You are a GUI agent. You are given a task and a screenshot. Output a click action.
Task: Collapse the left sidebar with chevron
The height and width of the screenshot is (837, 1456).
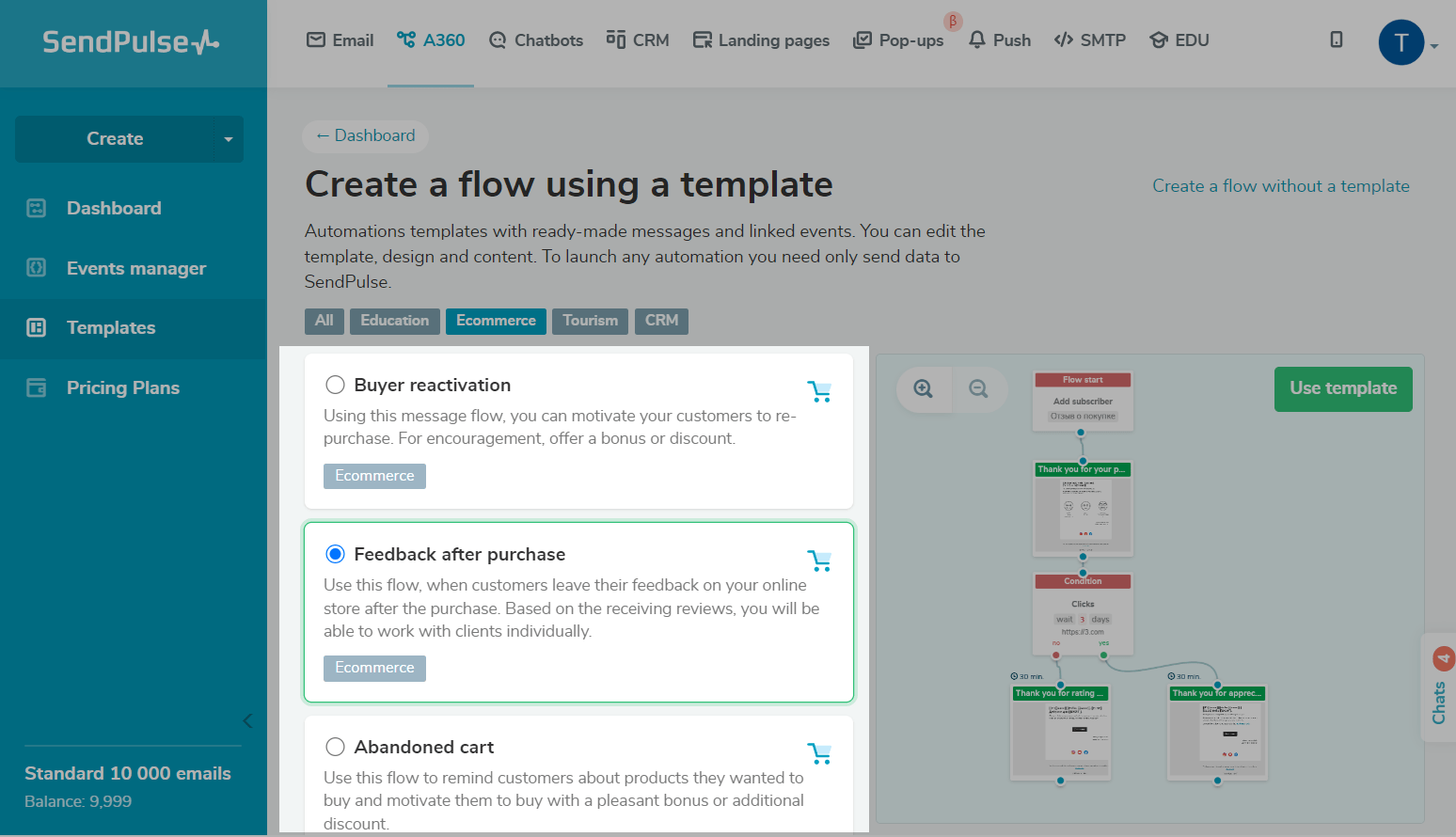pyautogui.click(x=247, y=720)
